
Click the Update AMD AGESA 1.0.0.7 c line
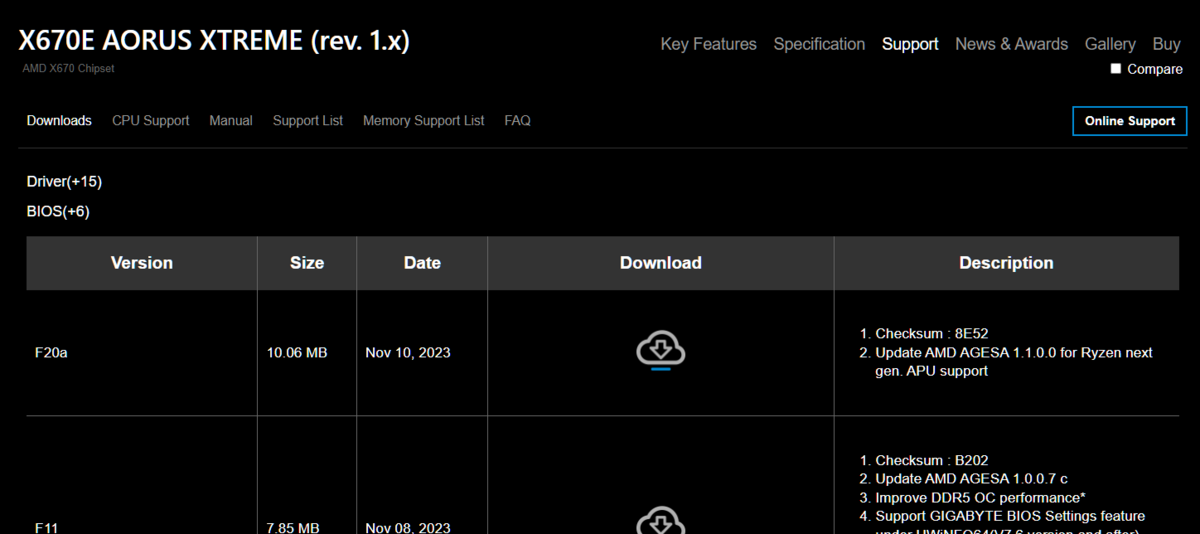coord(971,479)
